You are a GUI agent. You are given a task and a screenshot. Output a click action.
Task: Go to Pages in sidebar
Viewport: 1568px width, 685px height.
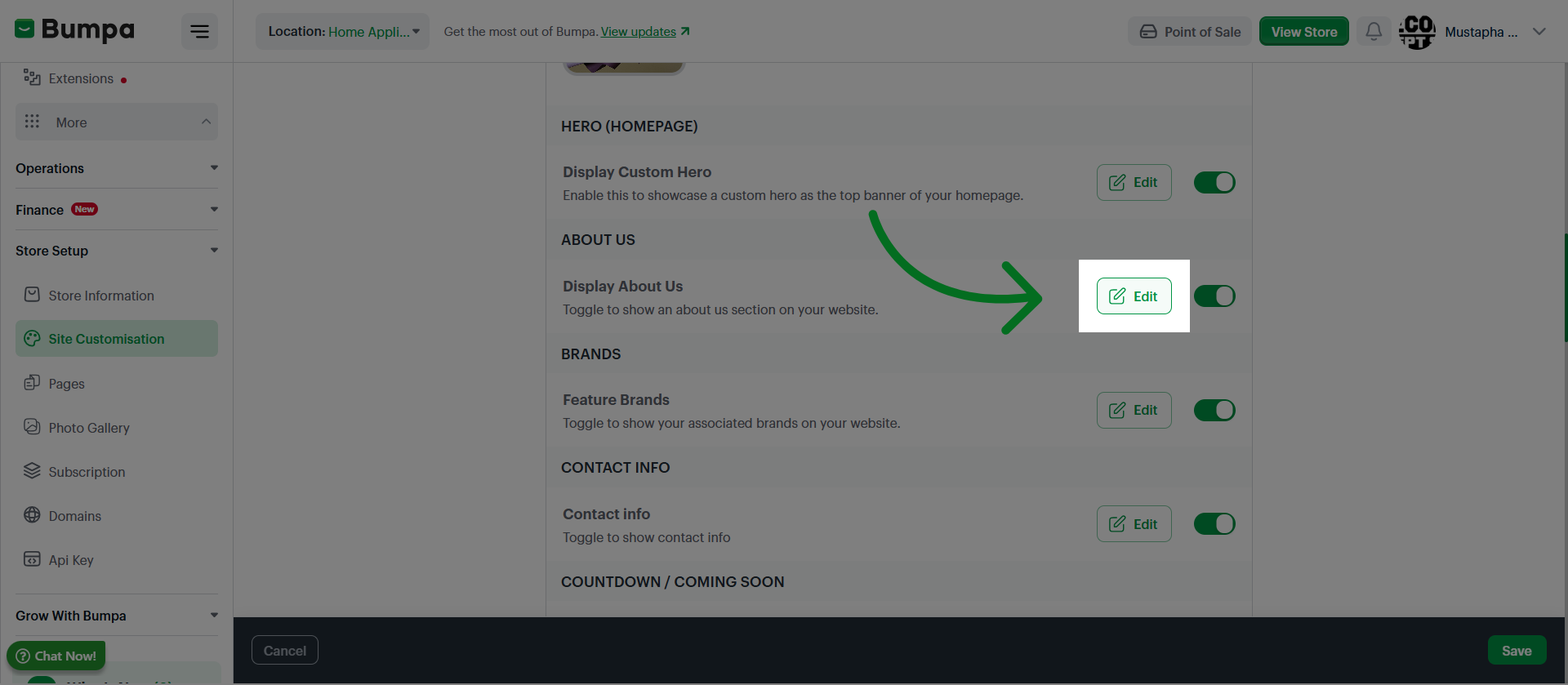click(x=117, y=383)
